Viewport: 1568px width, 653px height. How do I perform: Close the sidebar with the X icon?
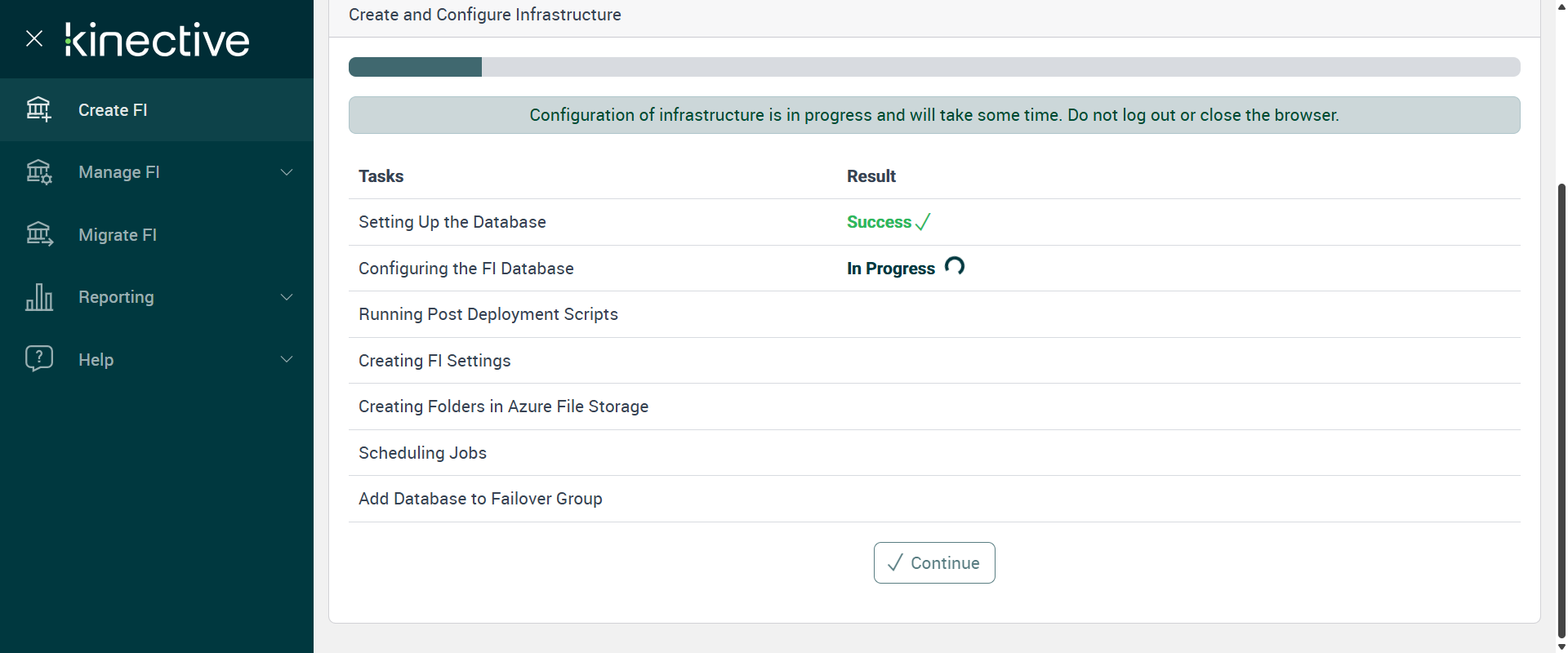coord(34,38)
